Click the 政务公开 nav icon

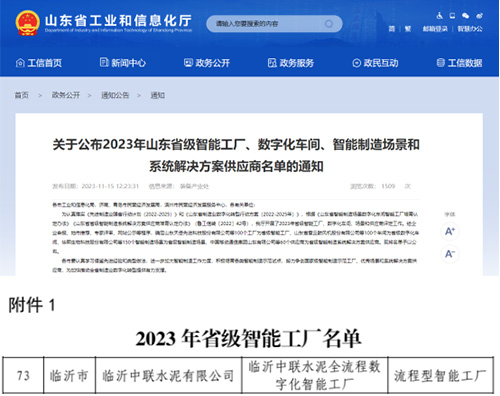[x=188, y=62]
